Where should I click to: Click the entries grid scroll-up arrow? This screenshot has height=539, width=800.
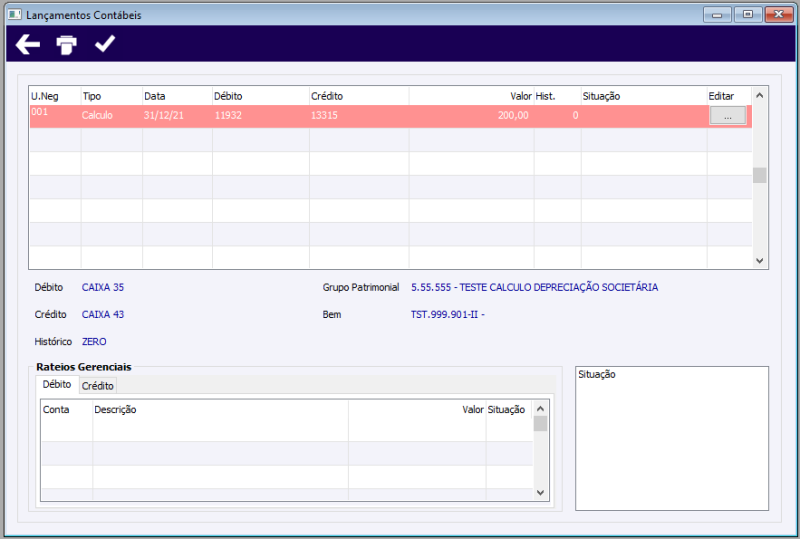(x=759, y=95)
